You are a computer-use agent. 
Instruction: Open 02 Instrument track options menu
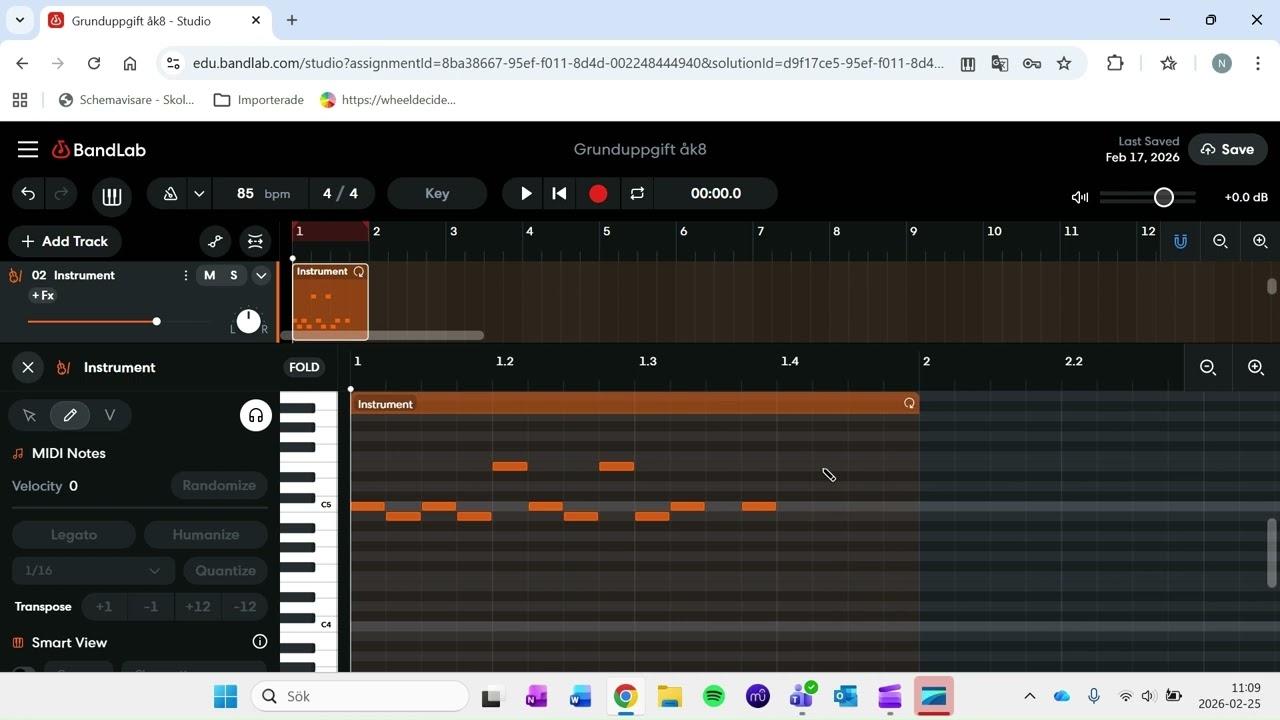coord(185,275)
